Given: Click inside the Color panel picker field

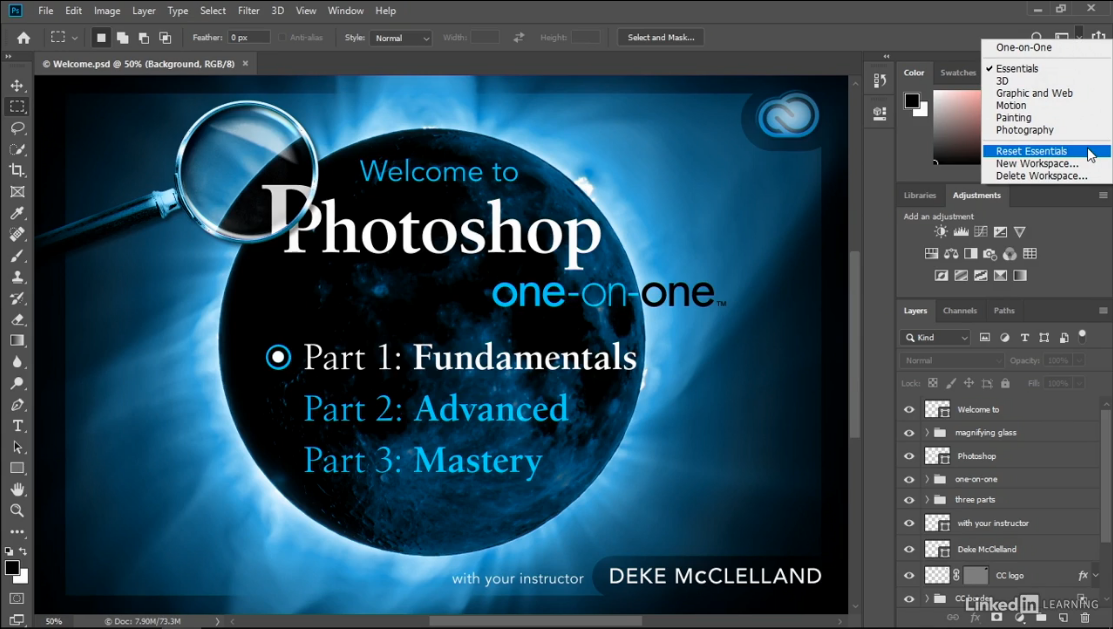Looking at the screenshot, I should click(957, 127).
